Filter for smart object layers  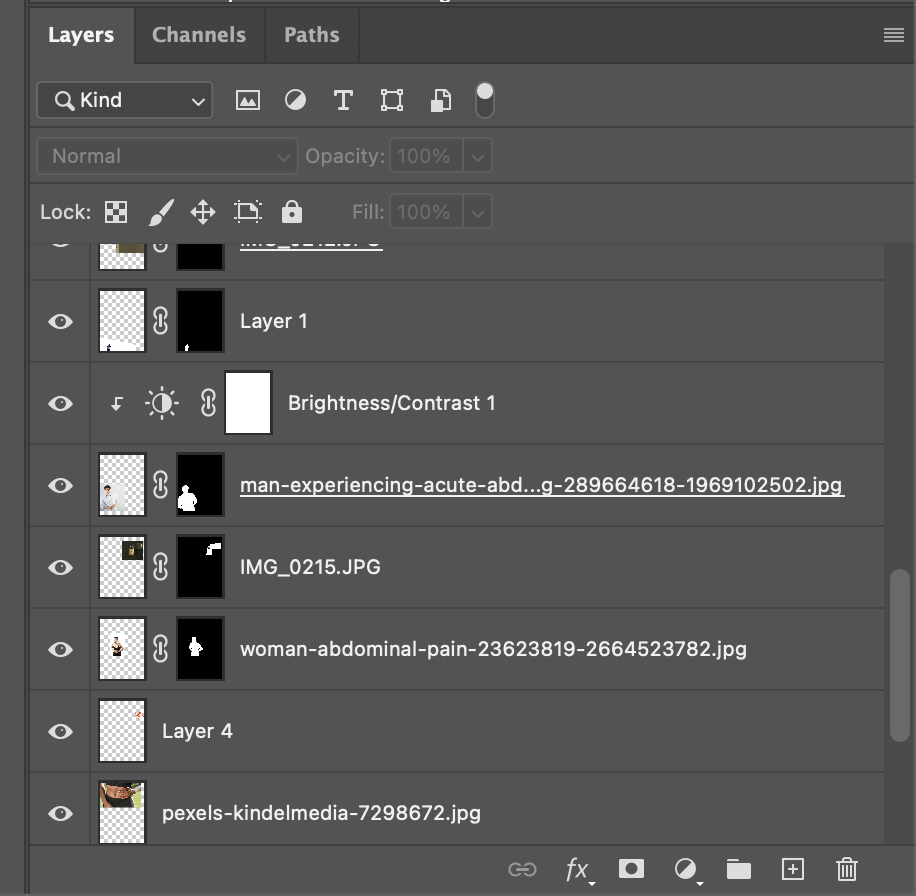440,100
